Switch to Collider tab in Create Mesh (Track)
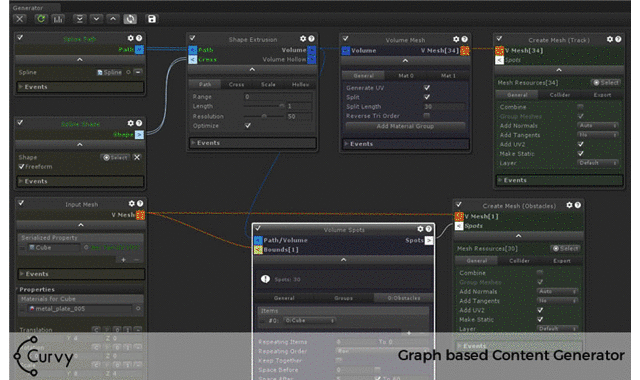This screenshot has width=640, height=380. coord(560,95)
